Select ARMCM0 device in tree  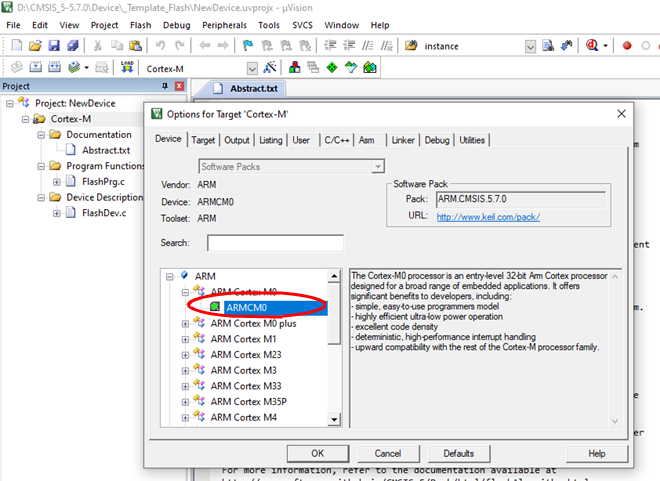(246, 308)
